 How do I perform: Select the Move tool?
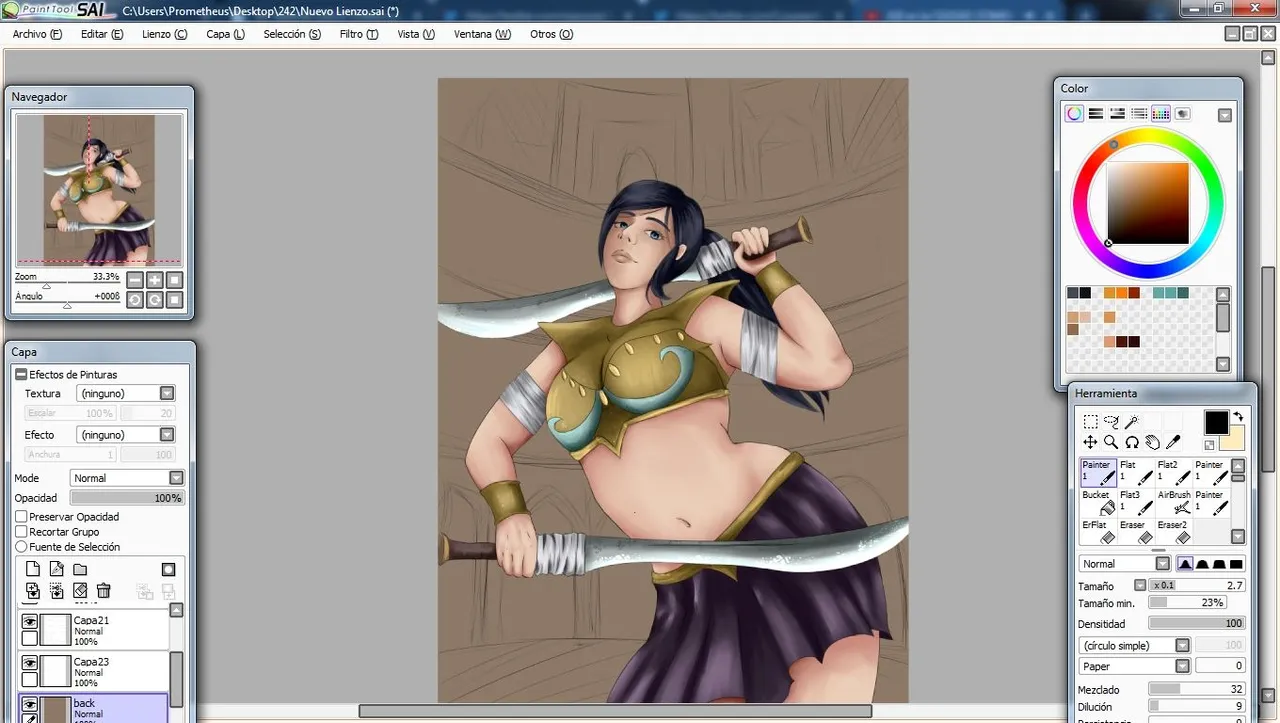pos(1090,442)
